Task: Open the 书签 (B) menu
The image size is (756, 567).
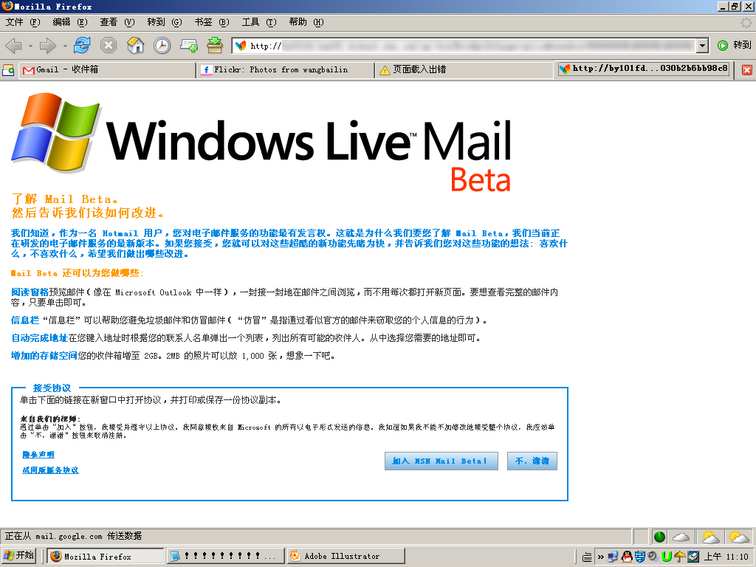Action: (212, 22)
